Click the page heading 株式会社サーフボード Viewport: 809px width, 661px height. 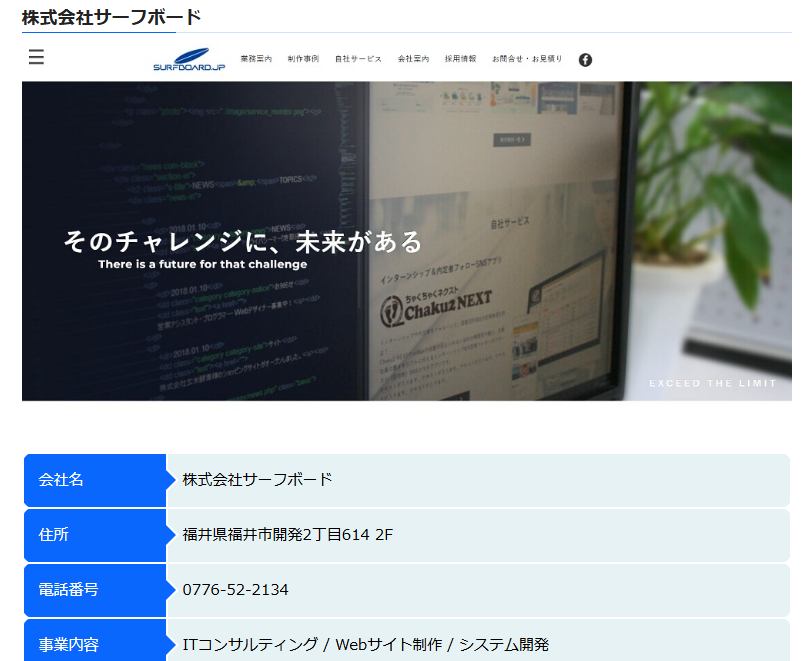point(111,18)
